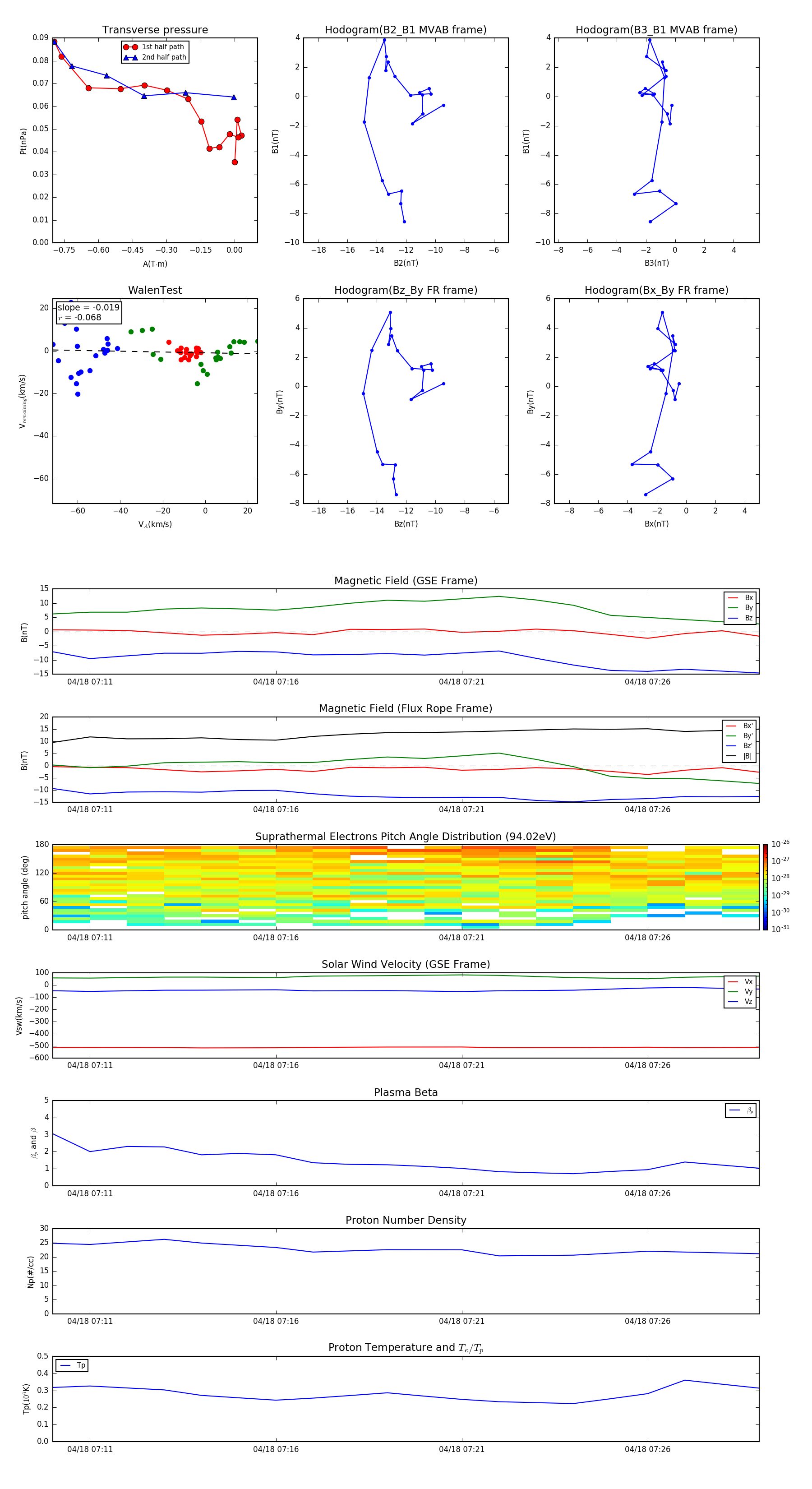Click the 'Magnetic Field (GSE Frame)' title
The width and height of the screenshot is (812, 1489).
(406, 581)
